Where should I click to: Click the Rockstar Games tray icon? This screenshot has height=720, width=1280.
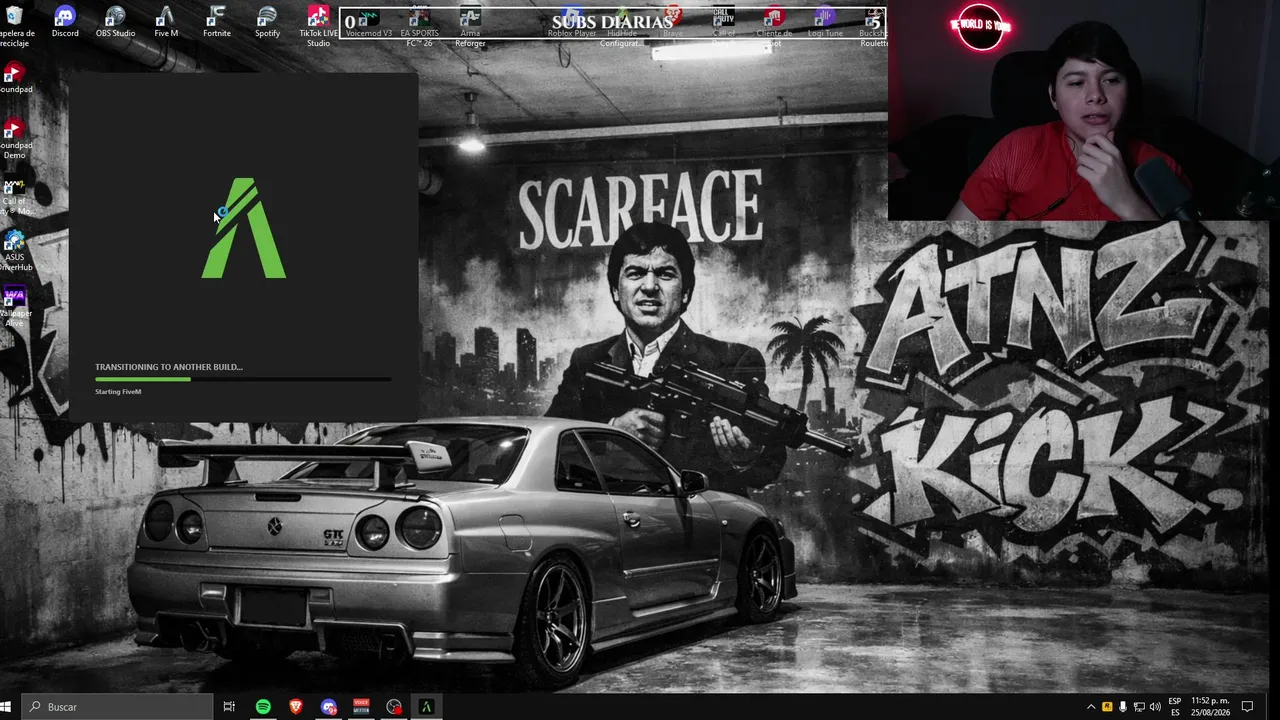1107,707
